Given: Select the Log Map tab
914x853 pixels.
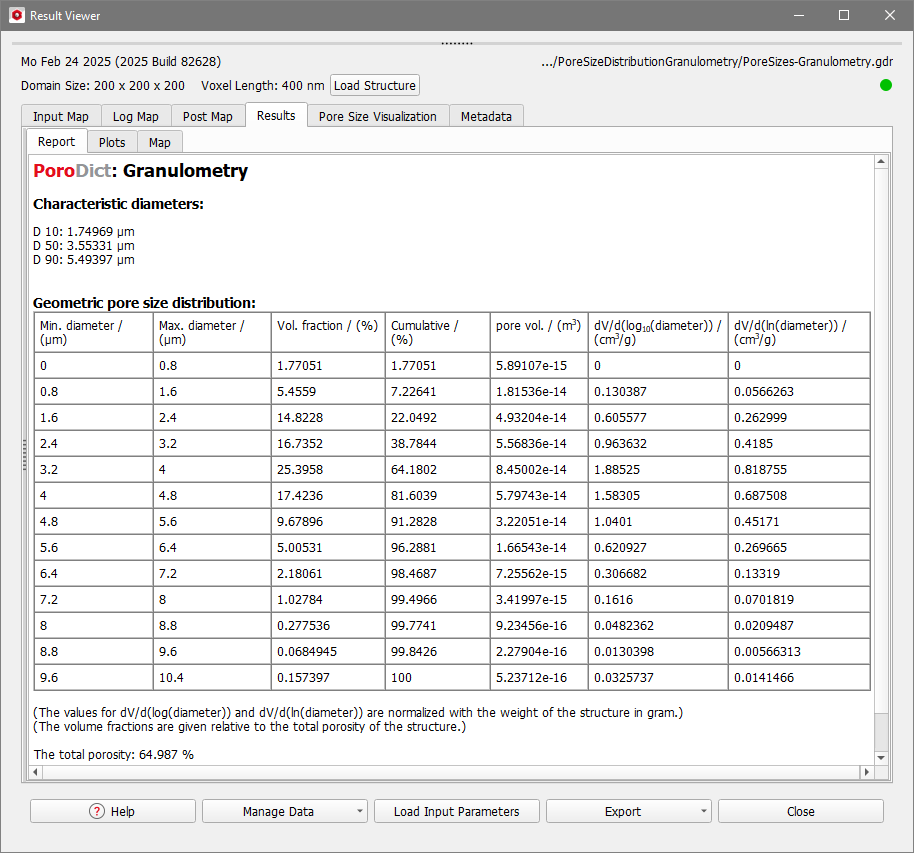Looking at the screenshot, I should click(135, 116).
